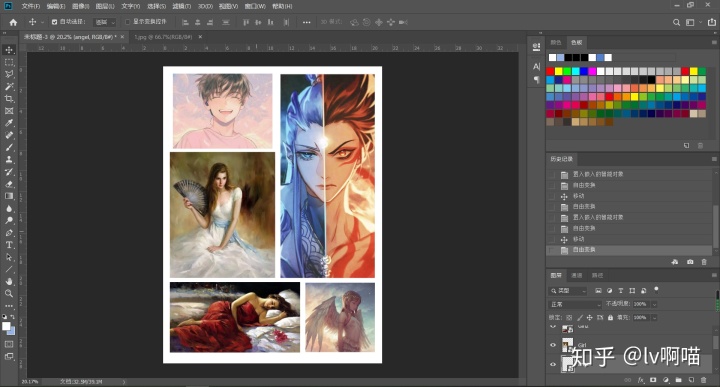Select the Gradient tool
The height and width of the screenshot is (387, 720).
click(9, 196)
